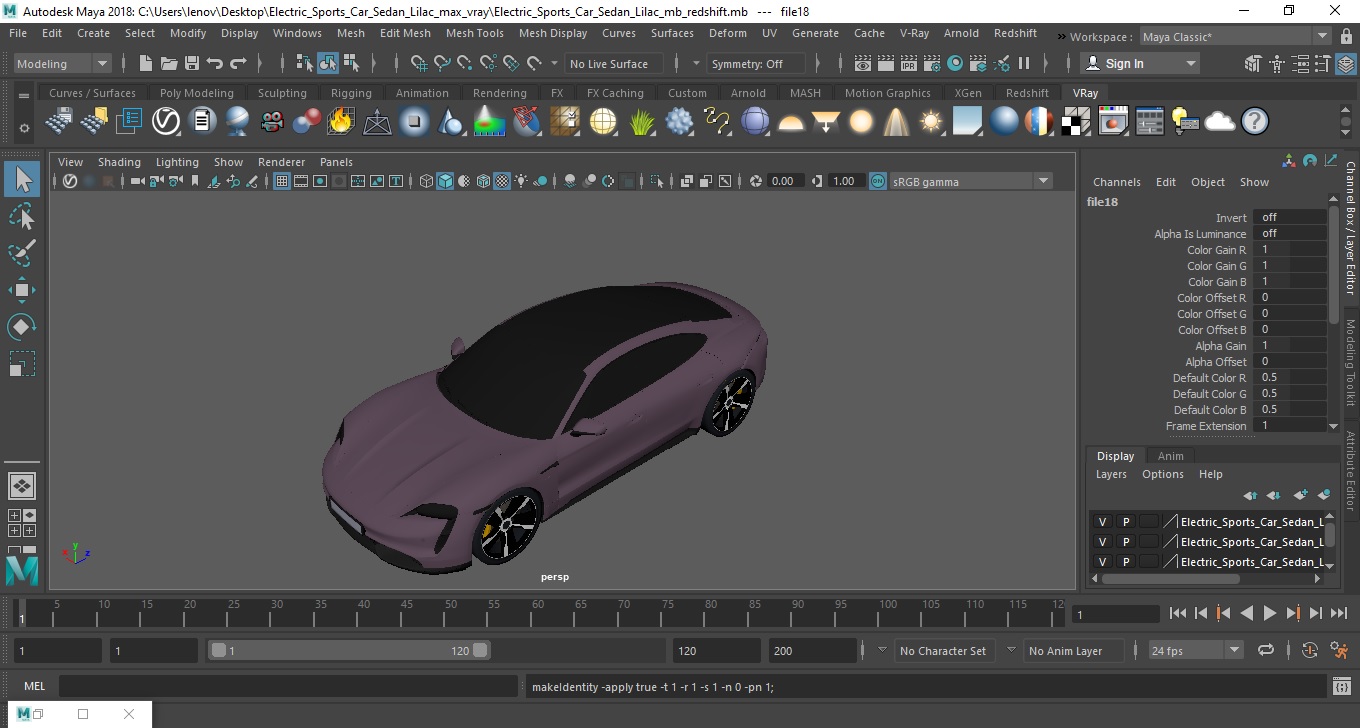Viewport: 1360px width, 728px height.
Task: Step back one key
Action: pyautogui.click(x=1223, y=613)
